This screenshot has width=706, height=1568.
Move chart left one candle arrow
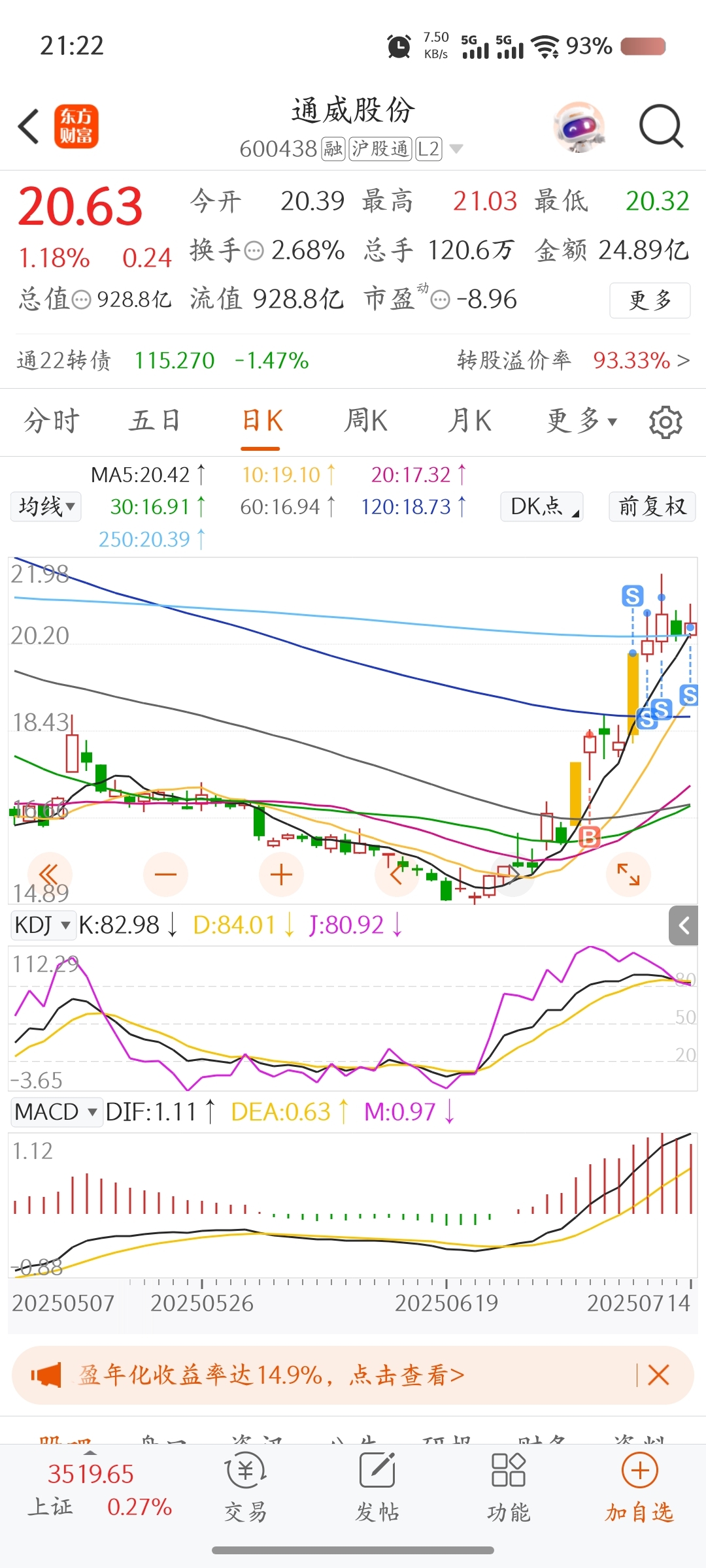(x=397, y=874)
